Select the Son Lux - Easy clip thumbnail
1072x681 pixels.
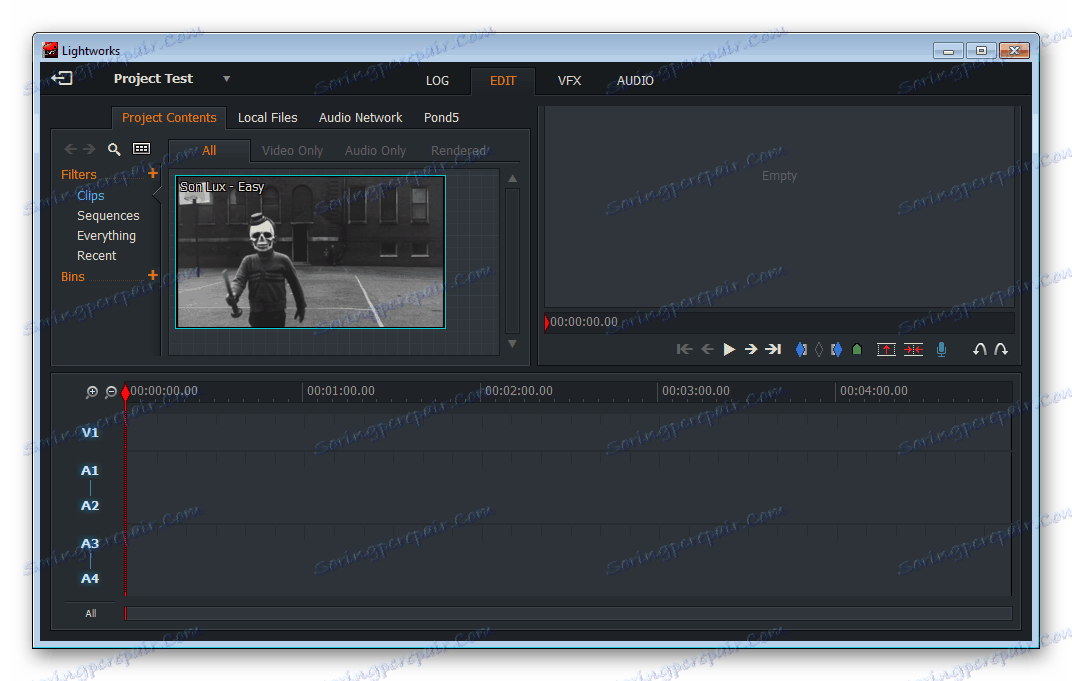pyautogui.click(x=310, y=252)
